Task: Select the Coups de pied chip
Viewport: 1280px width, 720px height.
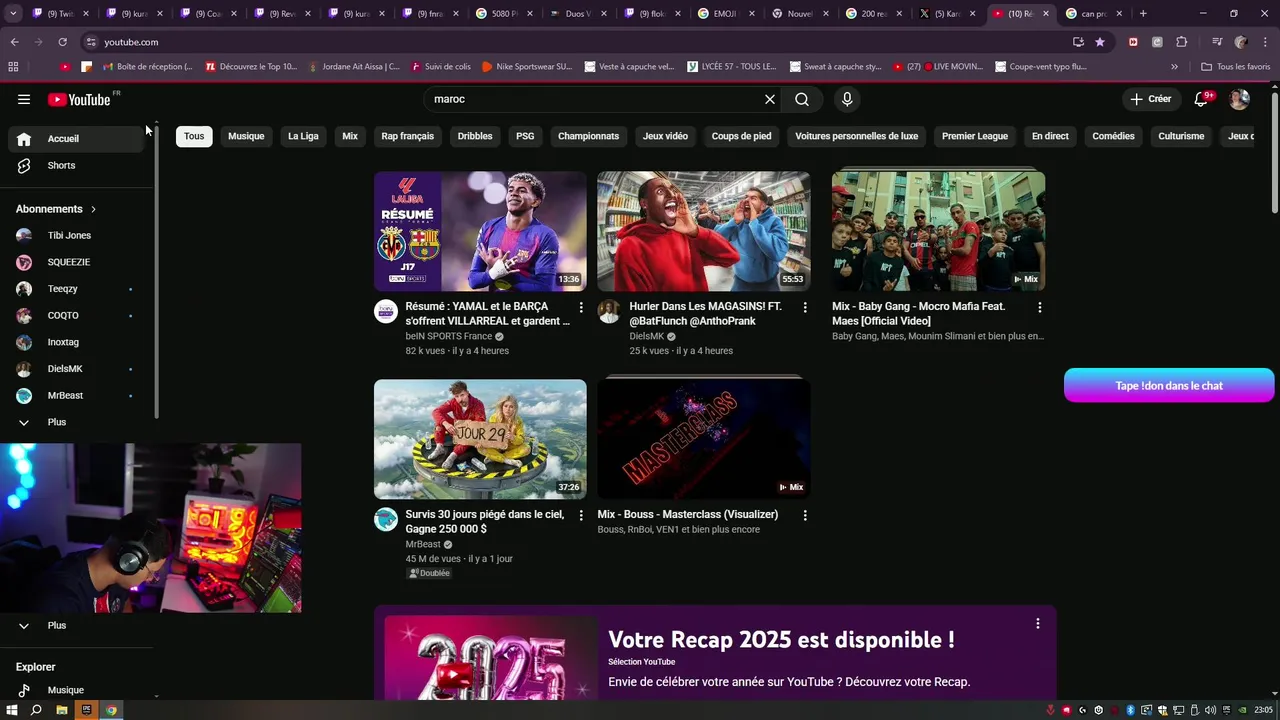Action: coord(741,136)
